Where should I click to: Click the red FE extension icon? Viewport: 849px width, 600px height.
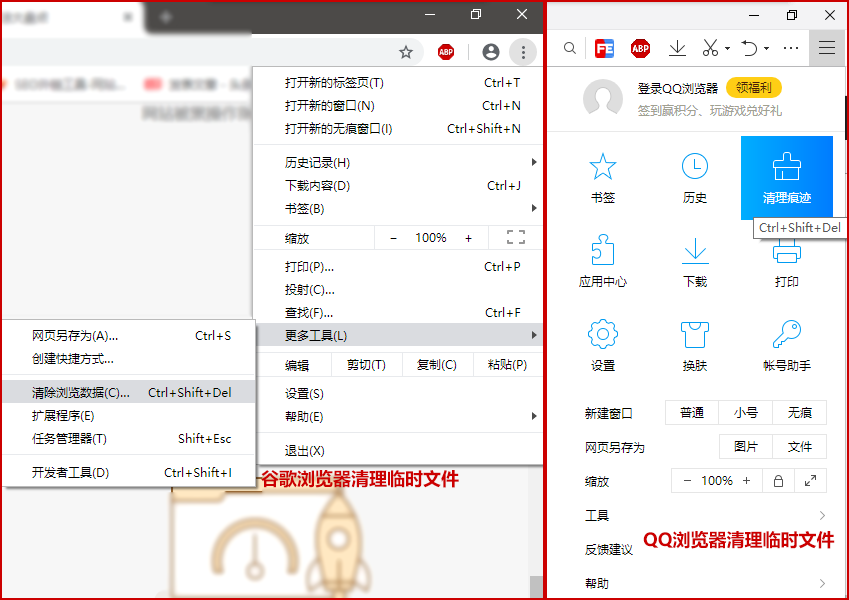604,48
